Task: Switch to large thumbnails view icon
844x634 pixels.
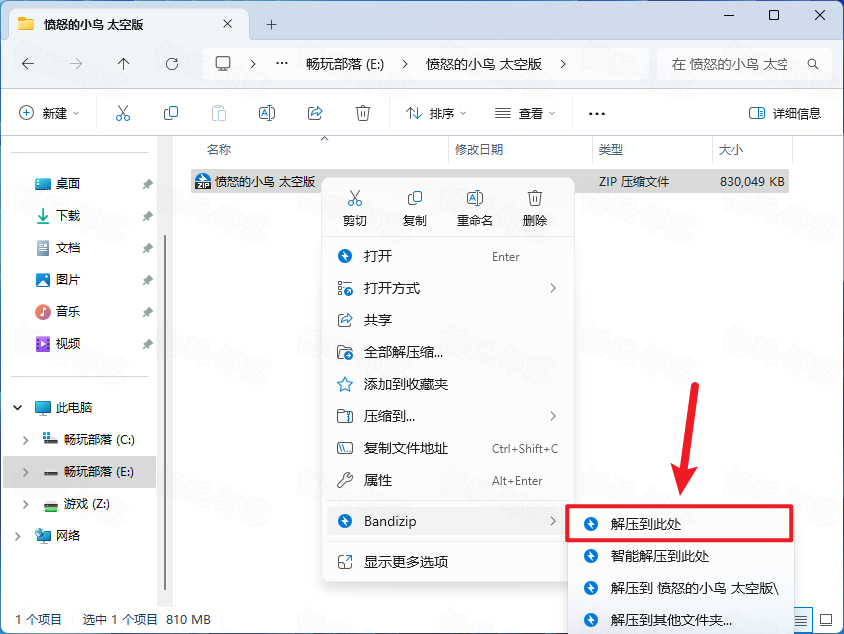Action: coord(826,620)
